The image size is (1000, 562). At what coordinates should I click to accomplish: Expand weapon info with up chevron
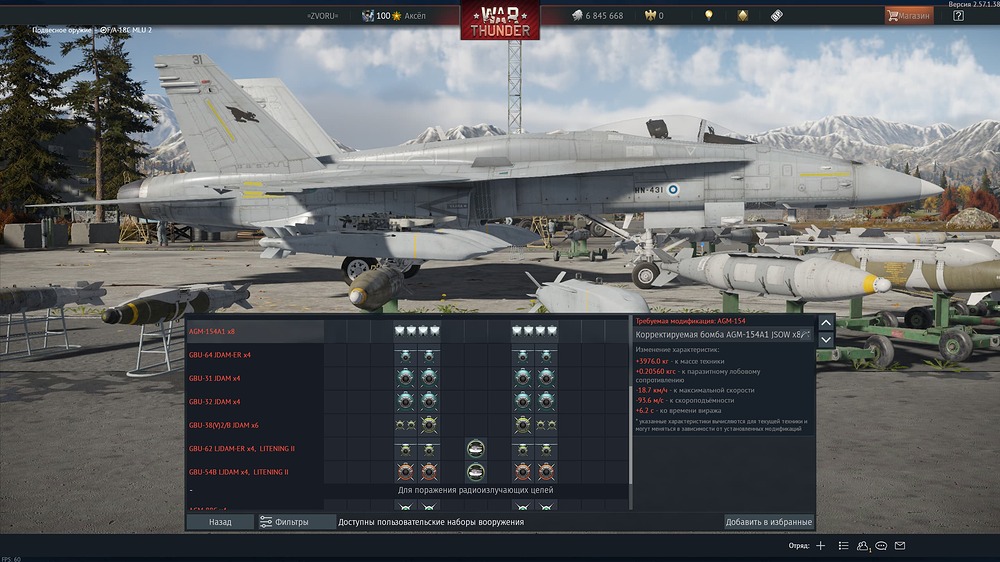coord(825,323)
